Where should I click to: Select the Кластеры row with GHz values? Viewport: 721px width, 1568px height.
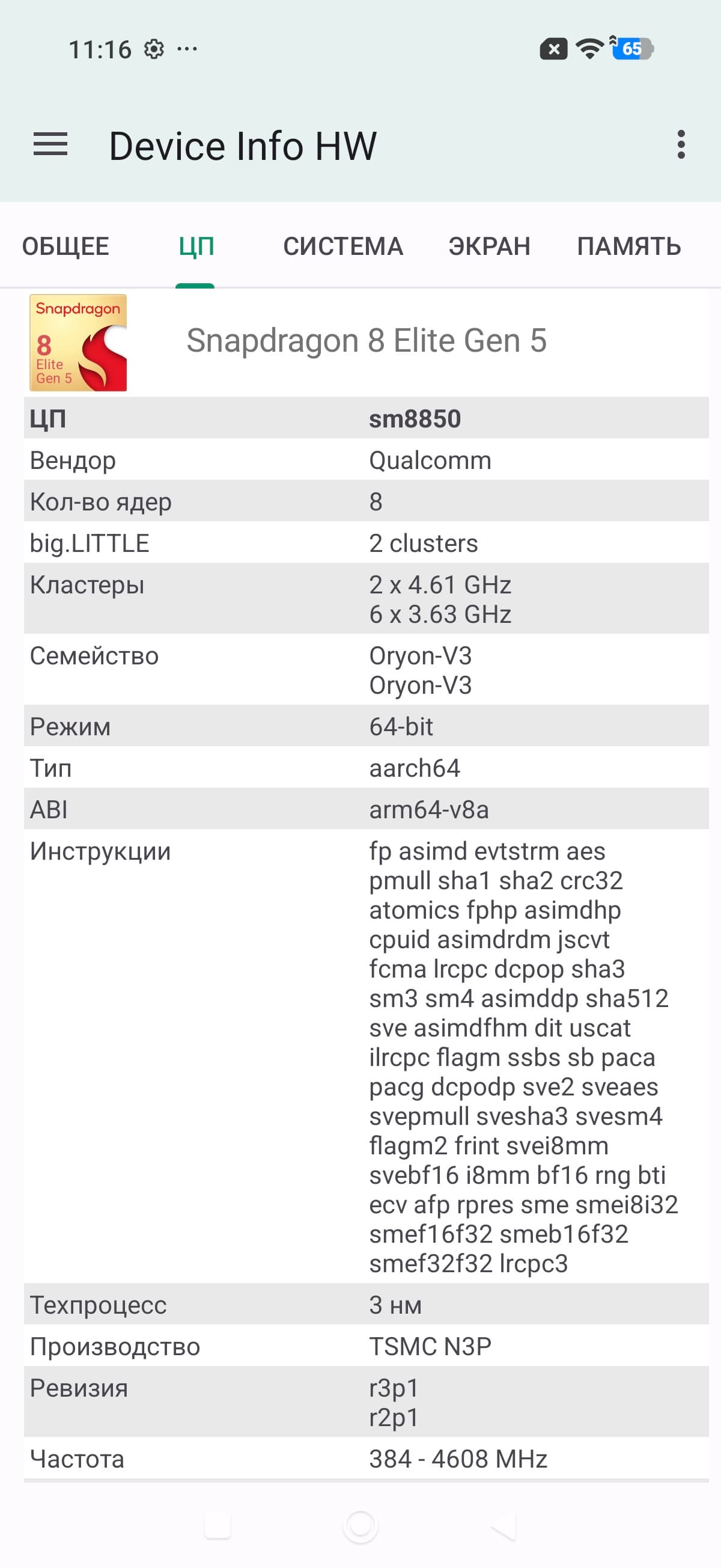(x=367, y=599)
